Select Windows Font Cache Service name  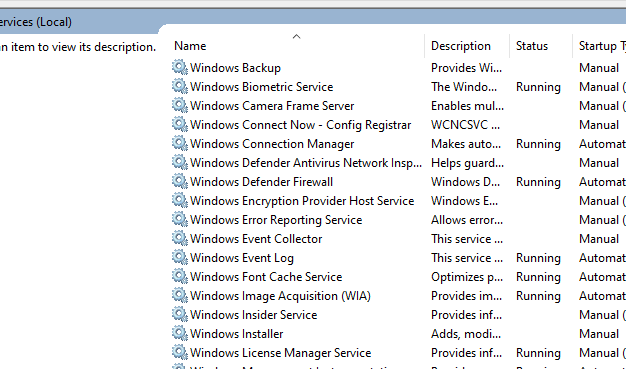point(266,277)
